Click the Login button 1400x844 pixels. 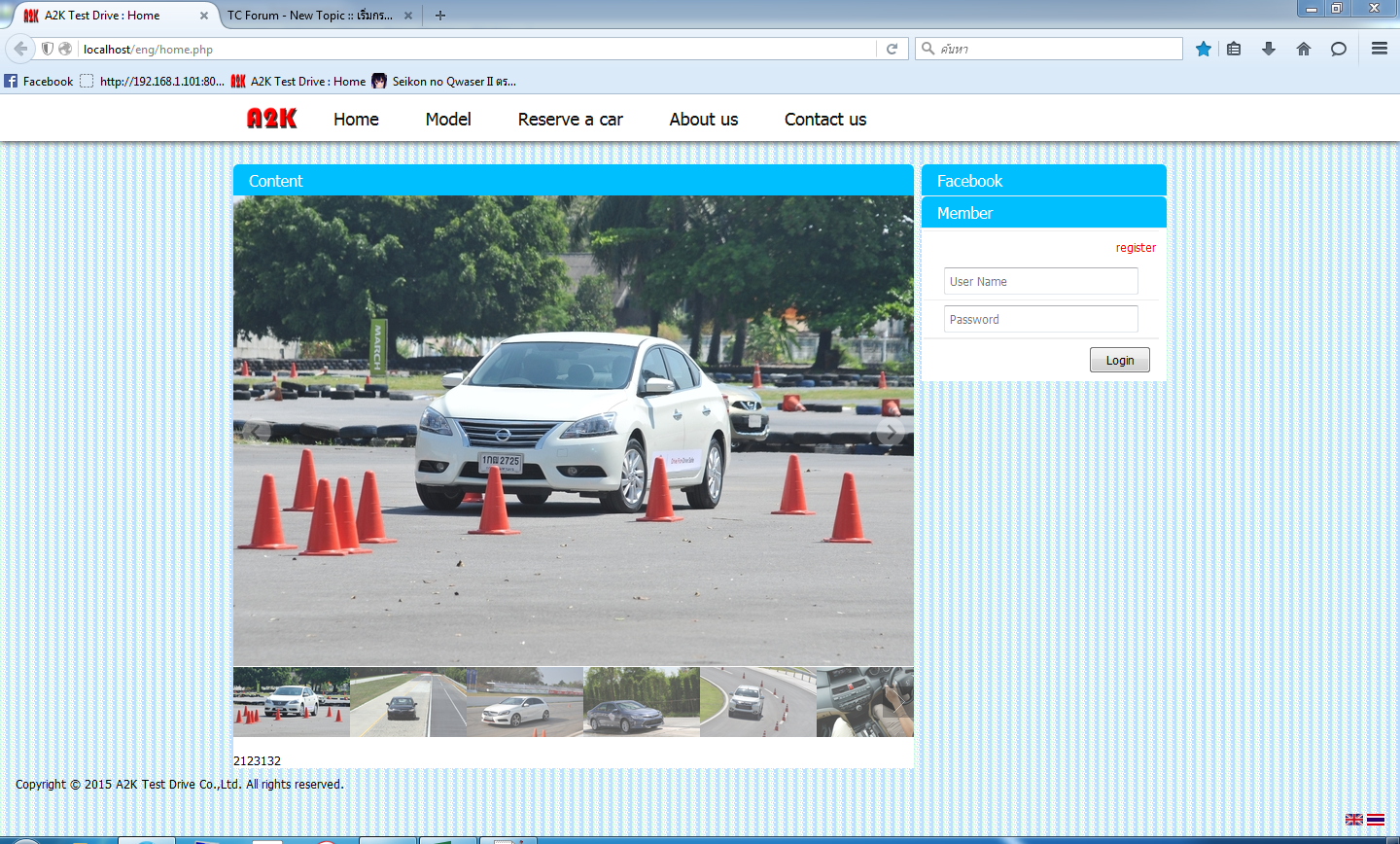1120,360
